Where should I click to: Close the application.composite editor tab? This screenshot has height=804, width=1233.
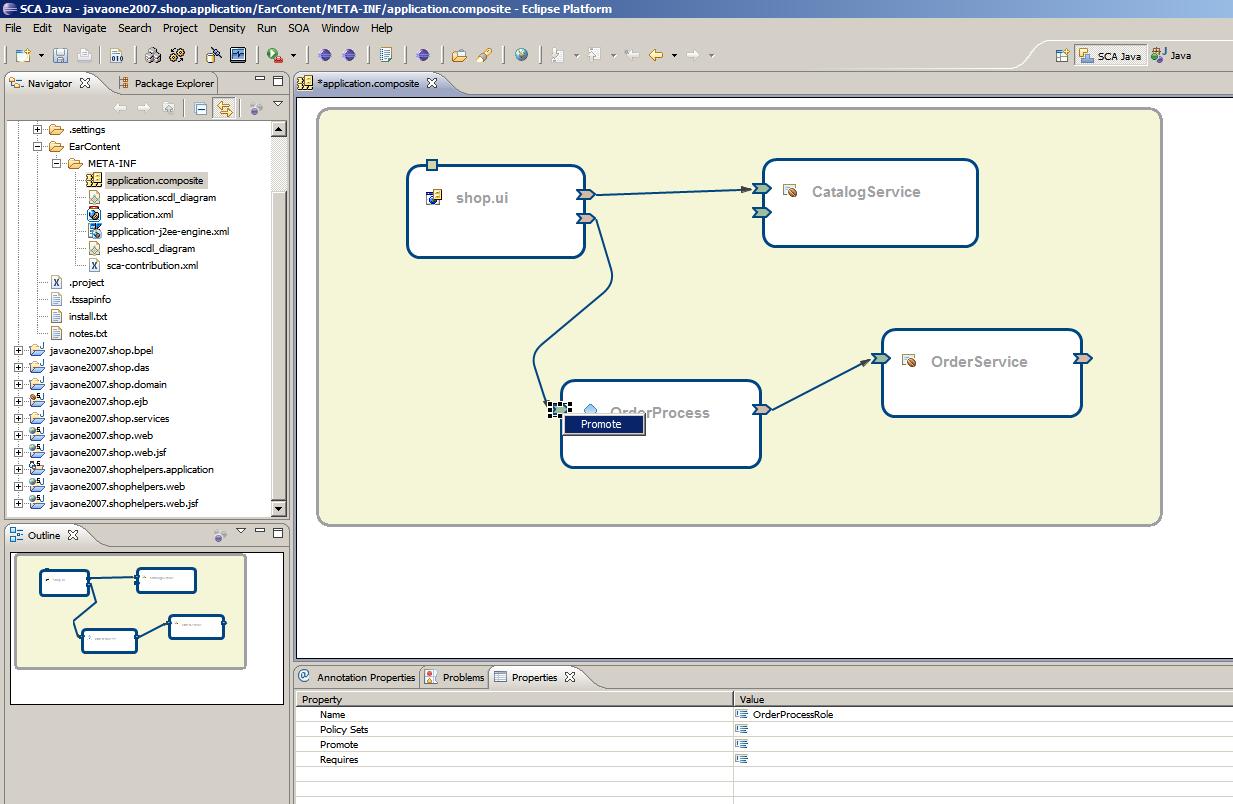432,83
